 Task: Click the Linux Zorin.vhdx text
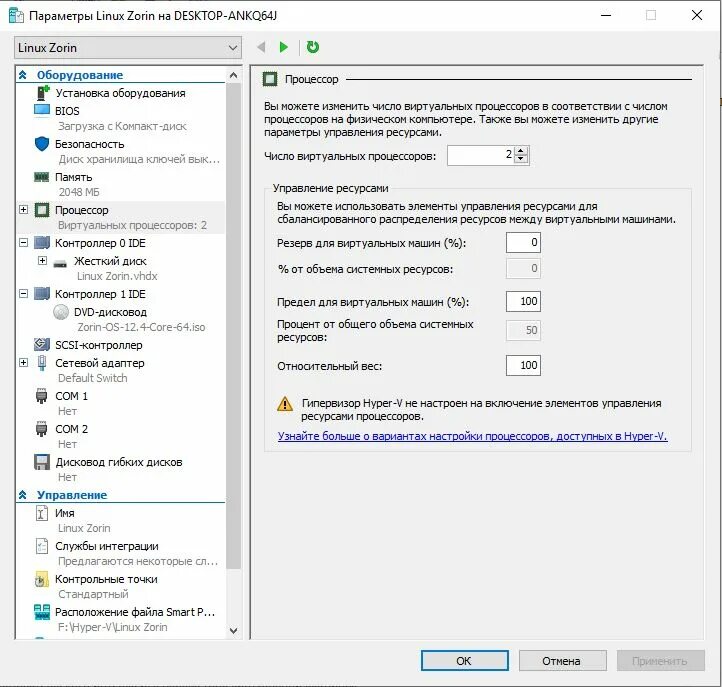click(117, 276)
